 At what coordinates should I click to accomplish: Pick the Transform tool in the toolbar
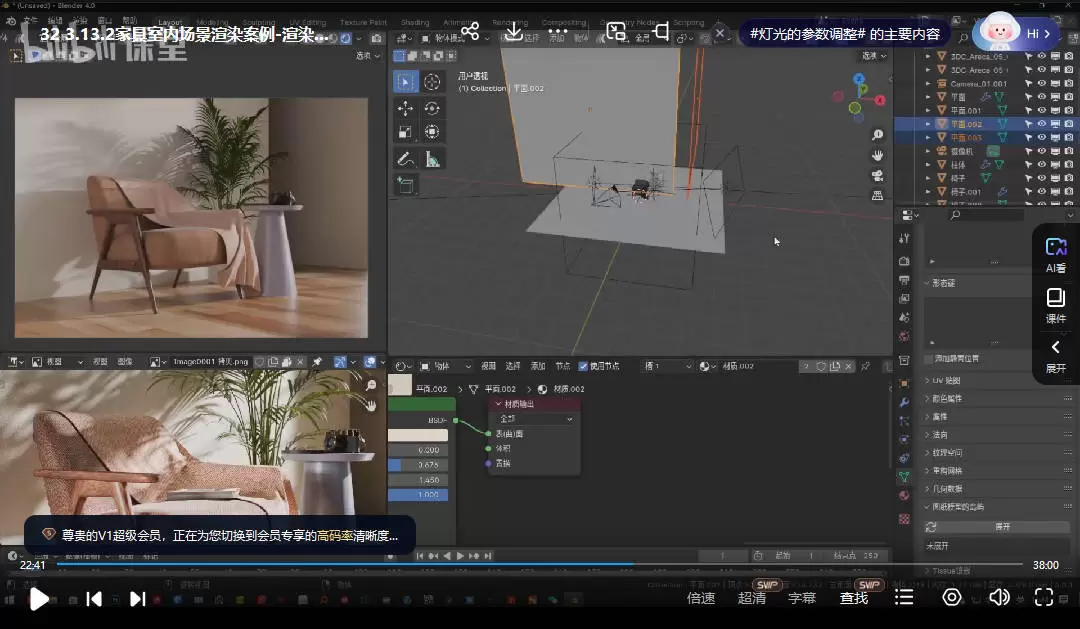click(x=432, y=132)
